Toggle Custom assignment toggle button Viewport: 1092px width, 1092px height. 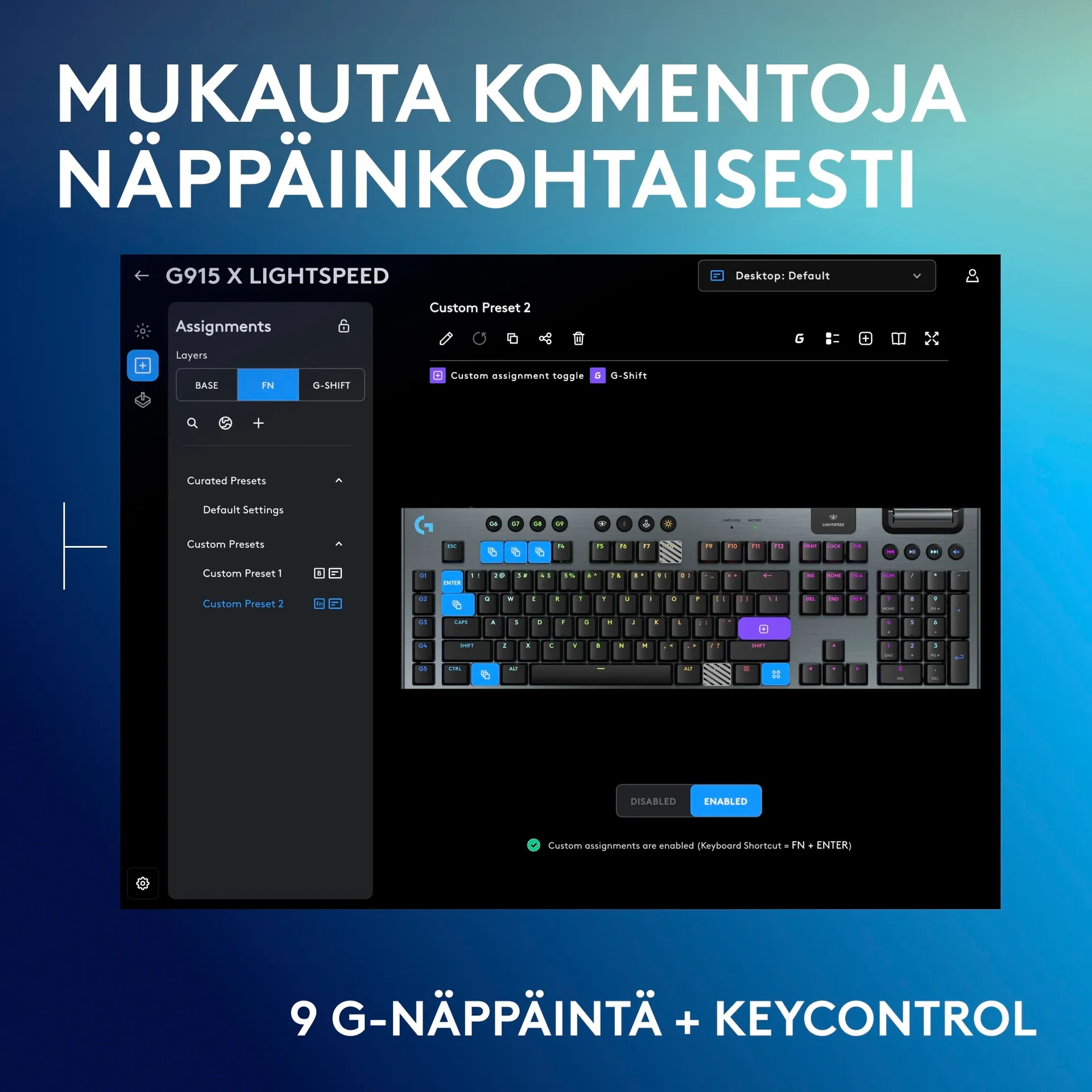tap(437, 375)
